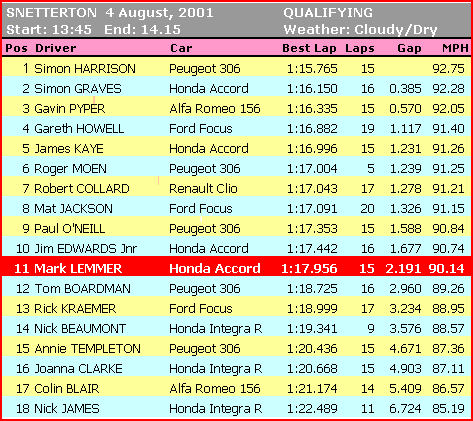Screen dimensions: 473x421
Task: Click James KAYE driver name
Action: pos(69,148)
